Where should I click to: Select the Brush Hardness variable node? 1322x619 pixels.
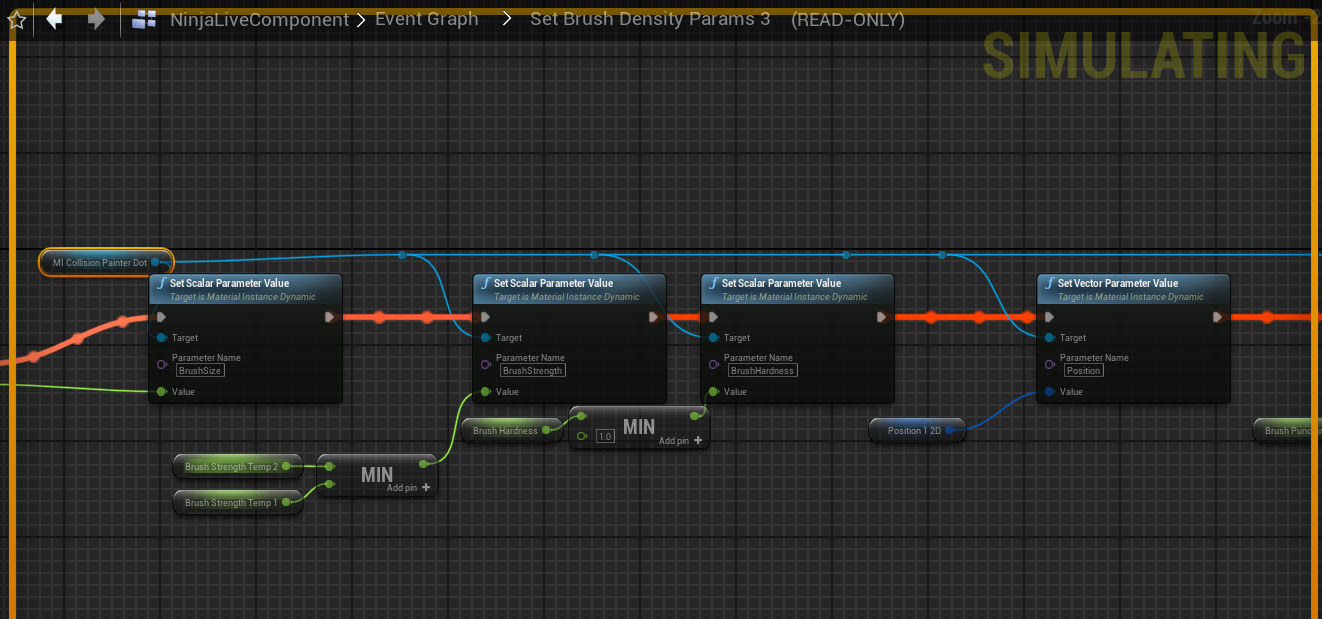[x=504, y=431]
